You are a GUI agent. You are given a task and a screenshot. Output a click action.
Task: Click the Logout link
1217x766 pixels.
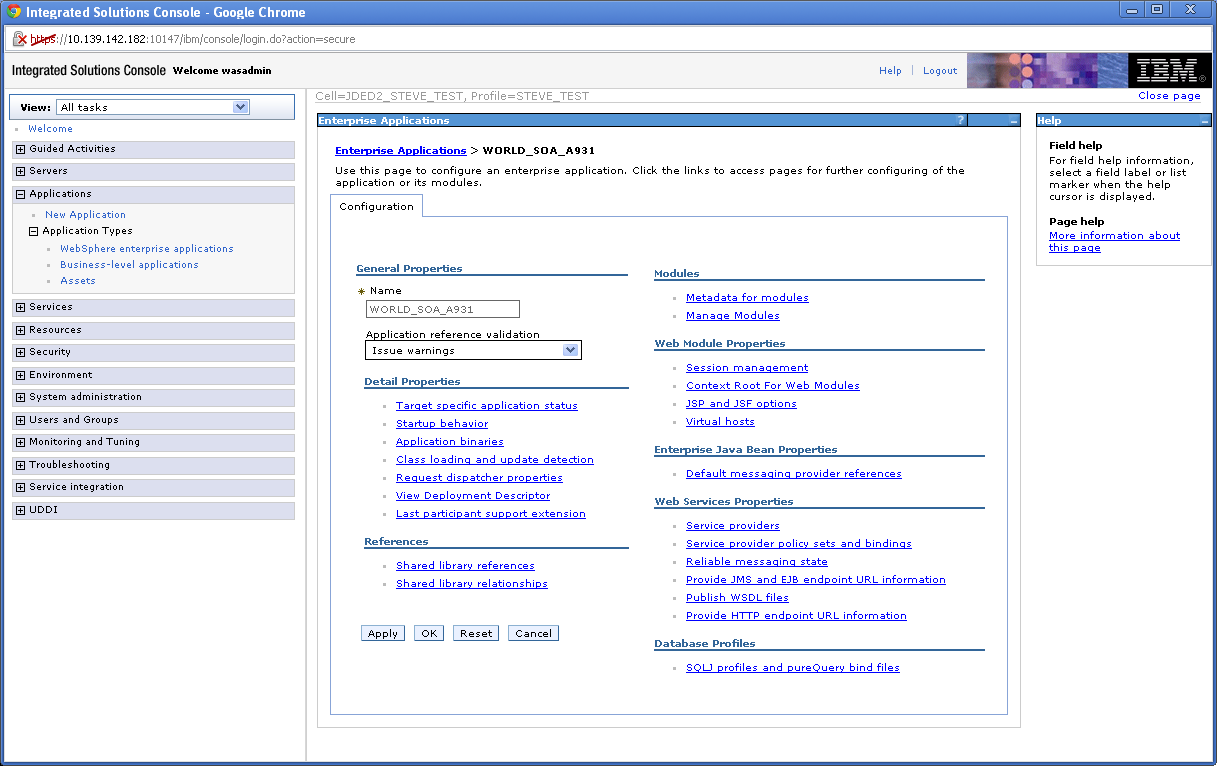point(940,71)
